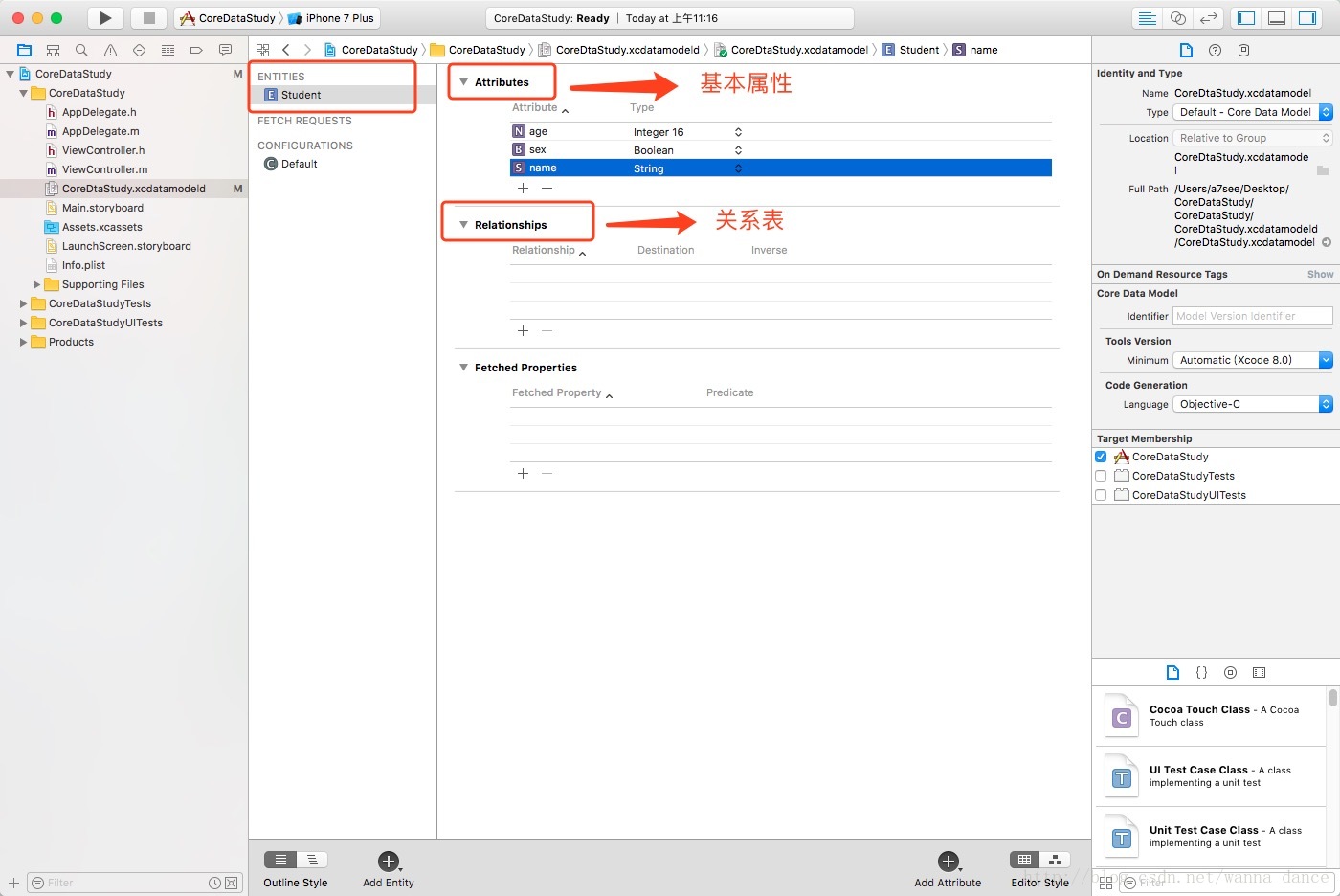The image size is (1340, 896).
Task: Collapse the Fetched Properties section
Action: click(463, 368)
